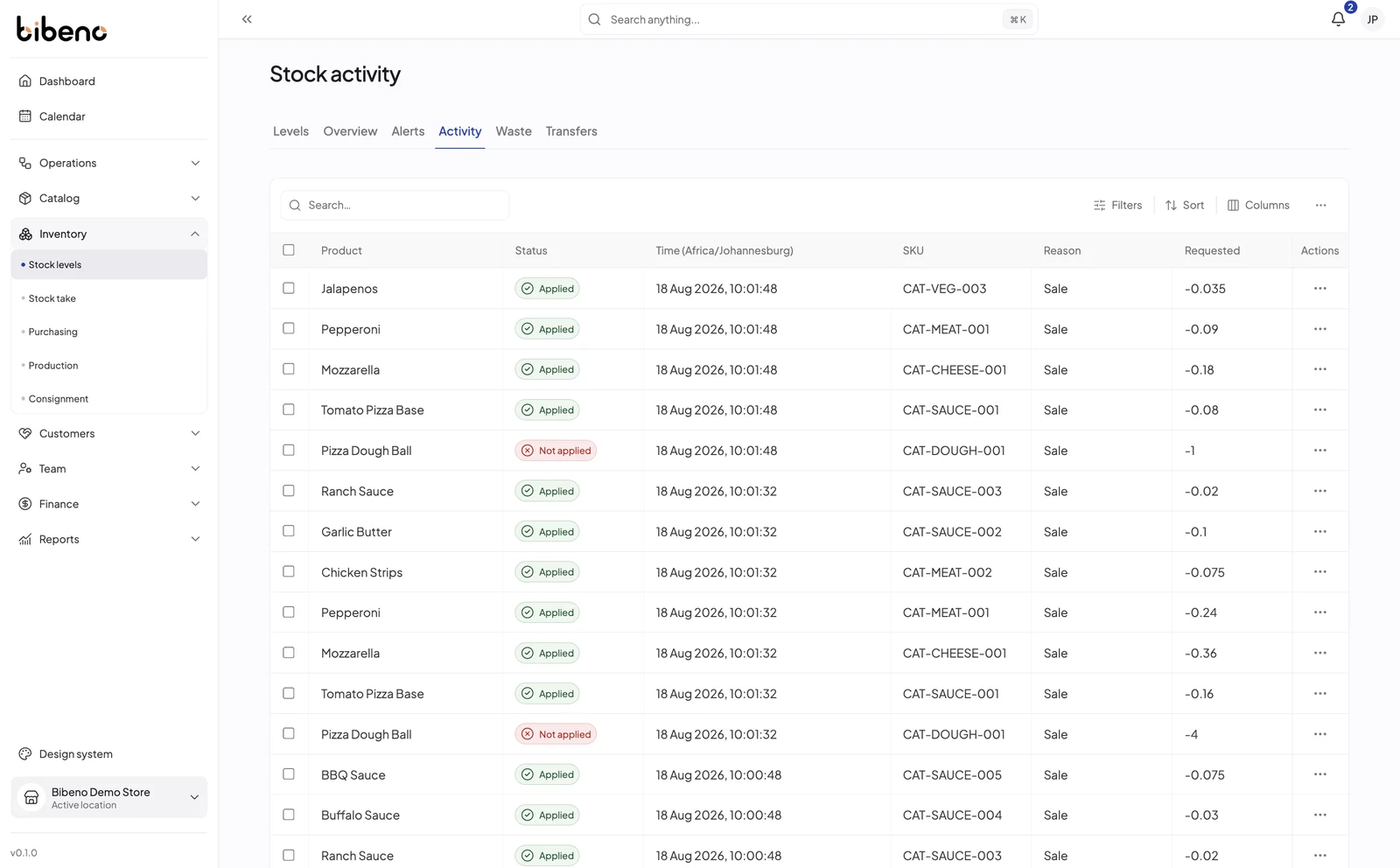Check the Tomato Pizza Base -0.08 row checkbox
This screenshot has width=1400, height=868.
tap(289, 409)
